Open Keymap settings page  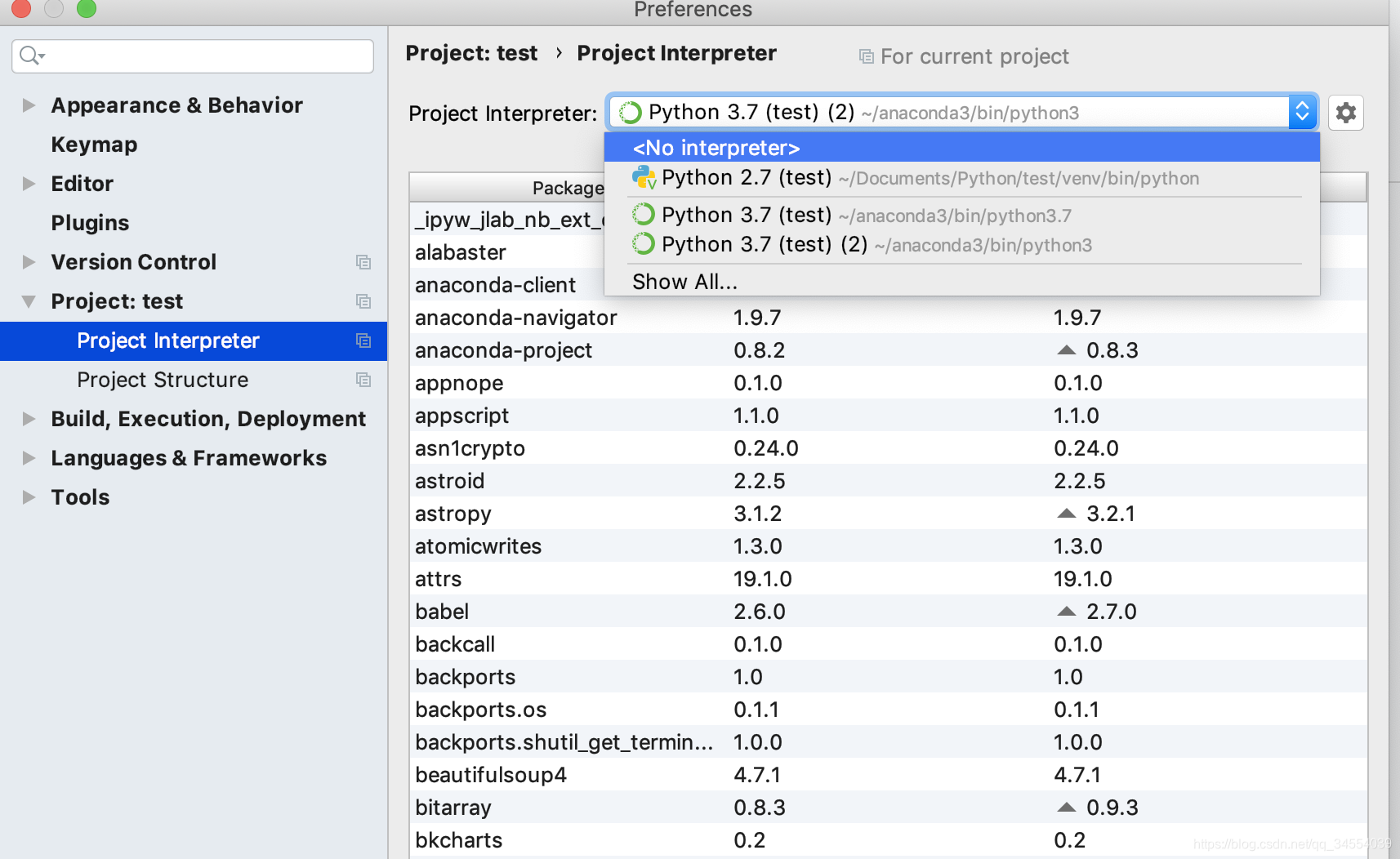coord(94,145)
